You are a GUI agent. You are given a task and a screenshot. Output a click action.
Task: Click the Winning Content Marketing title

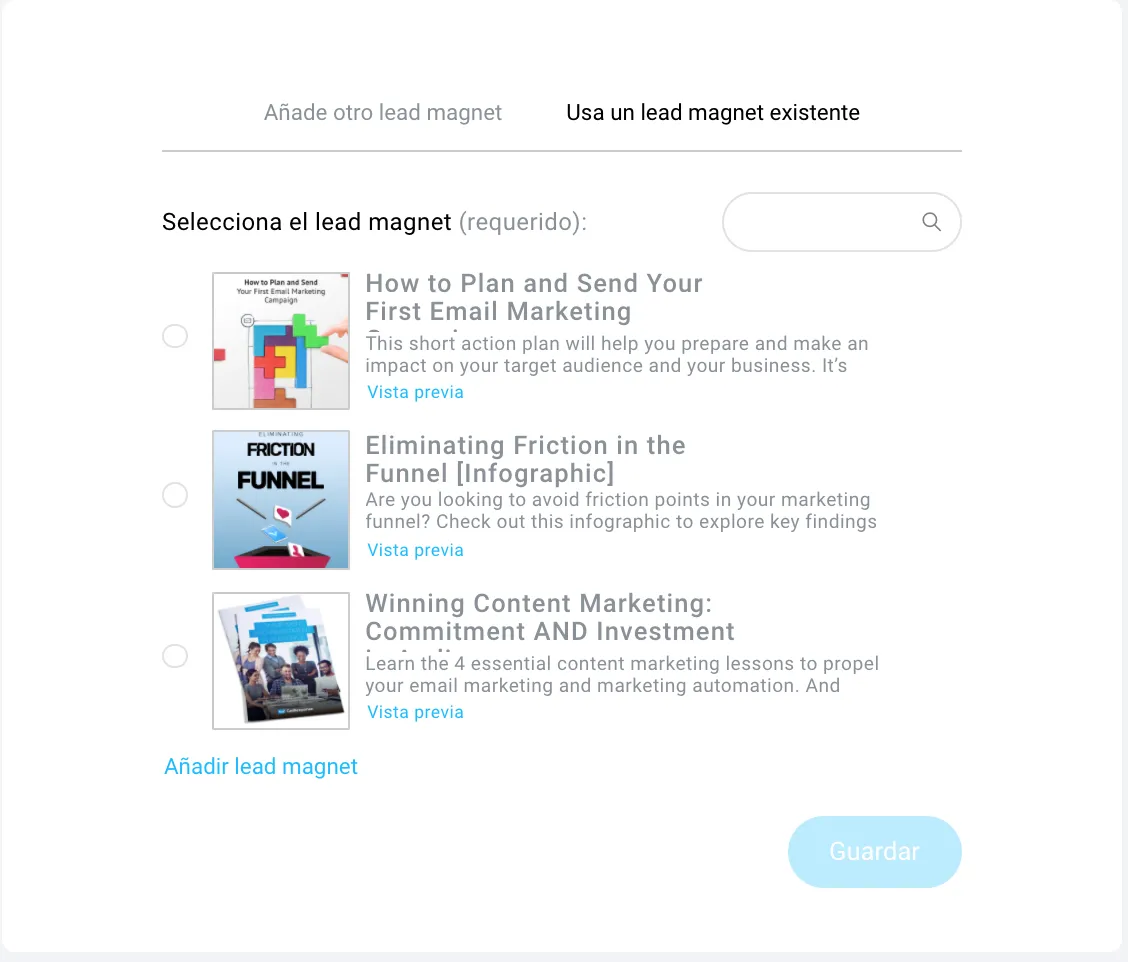point(550,617)
